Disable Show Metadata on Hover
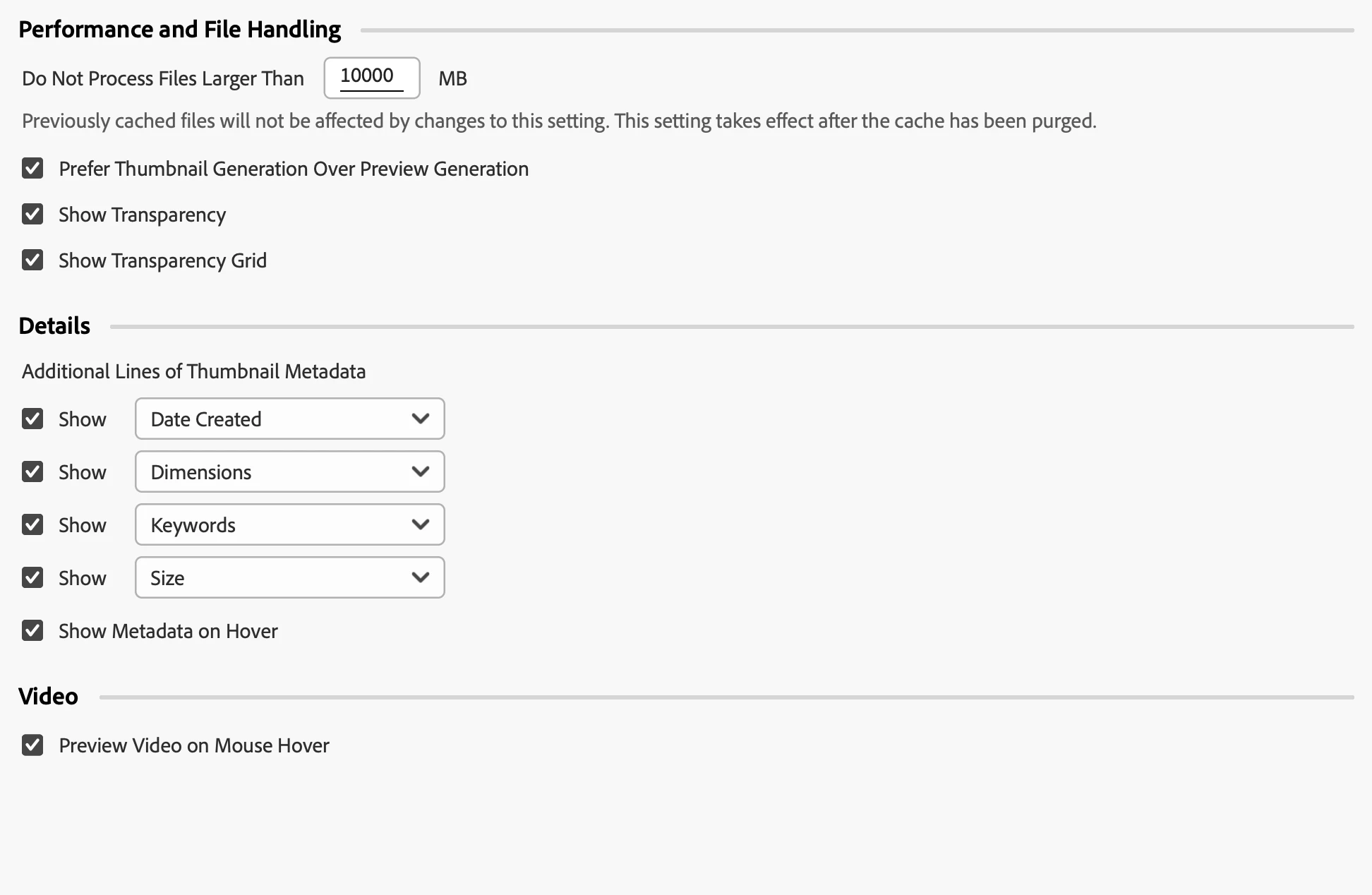Screen dimensions: 1372x895 [32, 631]
